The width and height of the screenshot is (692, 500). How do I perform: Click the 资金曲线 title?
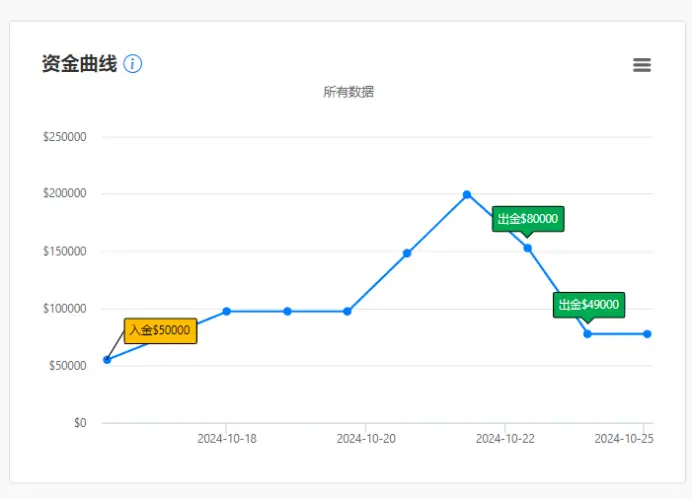click(x=79, y=64)
